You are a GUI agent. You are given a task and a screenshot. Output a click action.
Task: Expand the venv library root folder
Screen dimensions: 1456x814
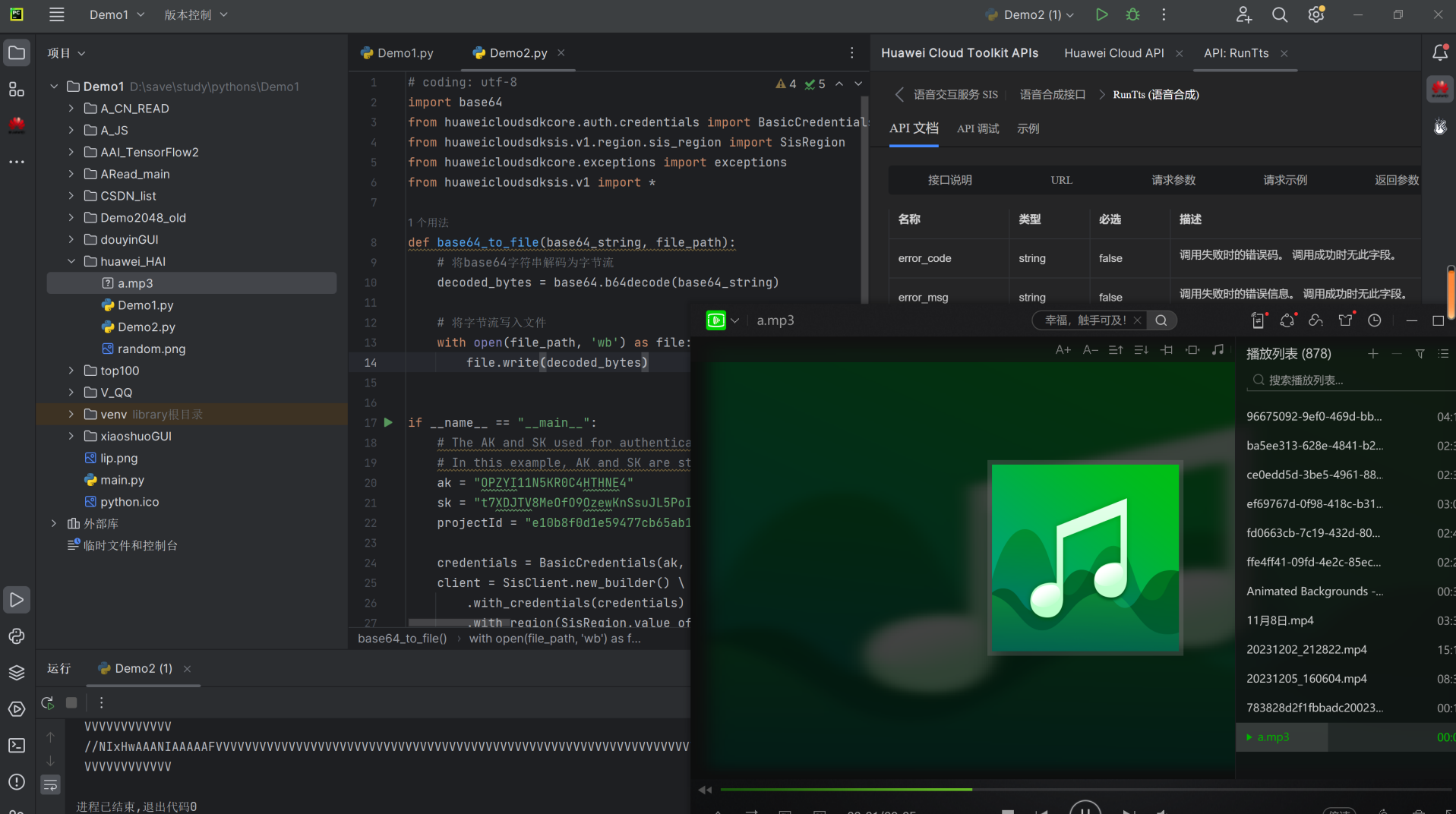[71, 414]
